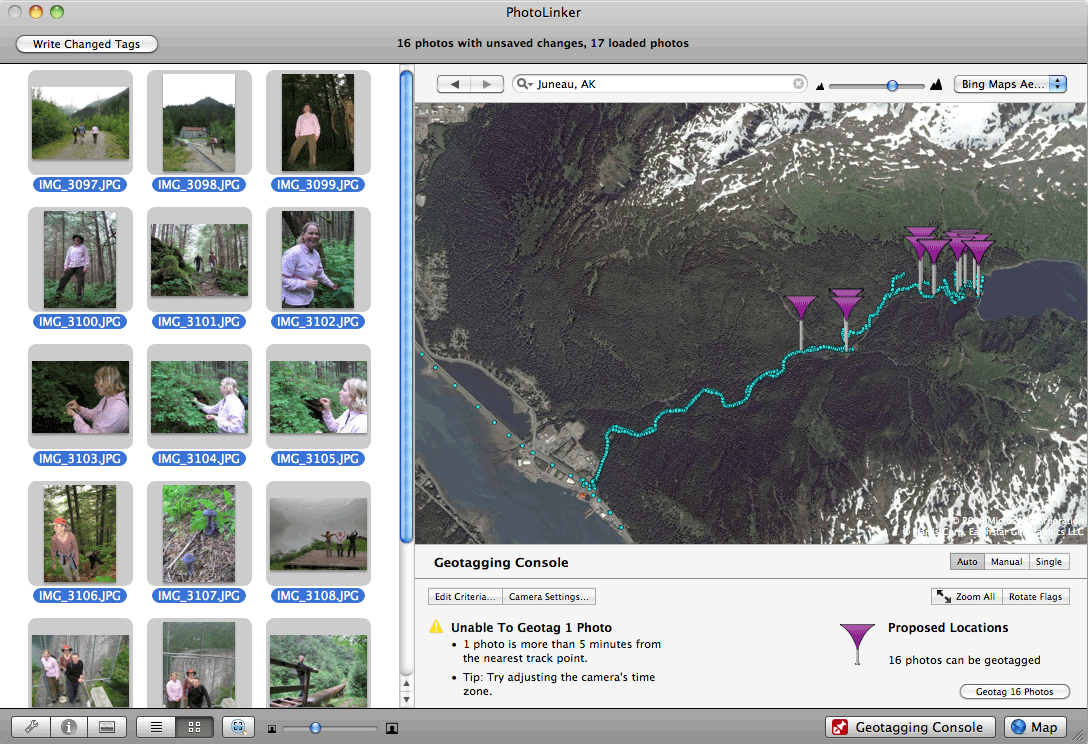Click the yellow warning icon
This screenshot has height=744, width=1088.
436,627
